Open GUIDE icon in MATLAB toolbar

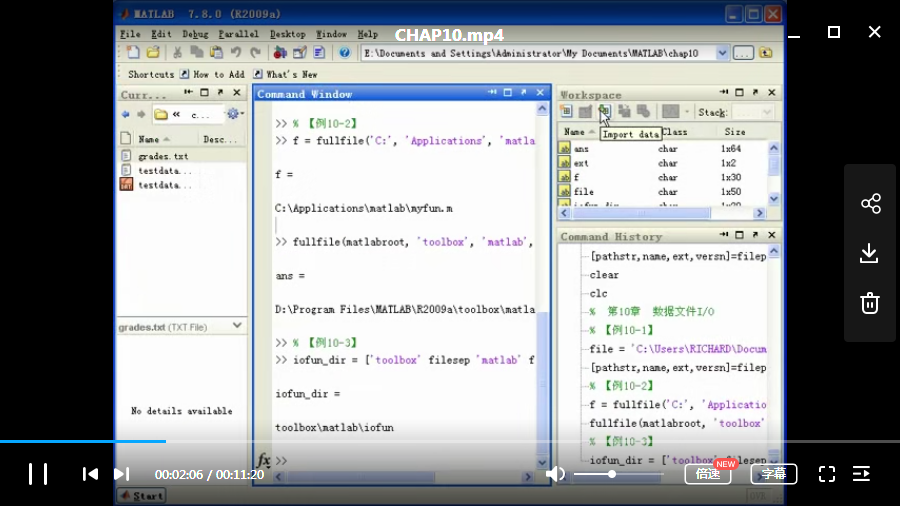click(x=300, y=53)
